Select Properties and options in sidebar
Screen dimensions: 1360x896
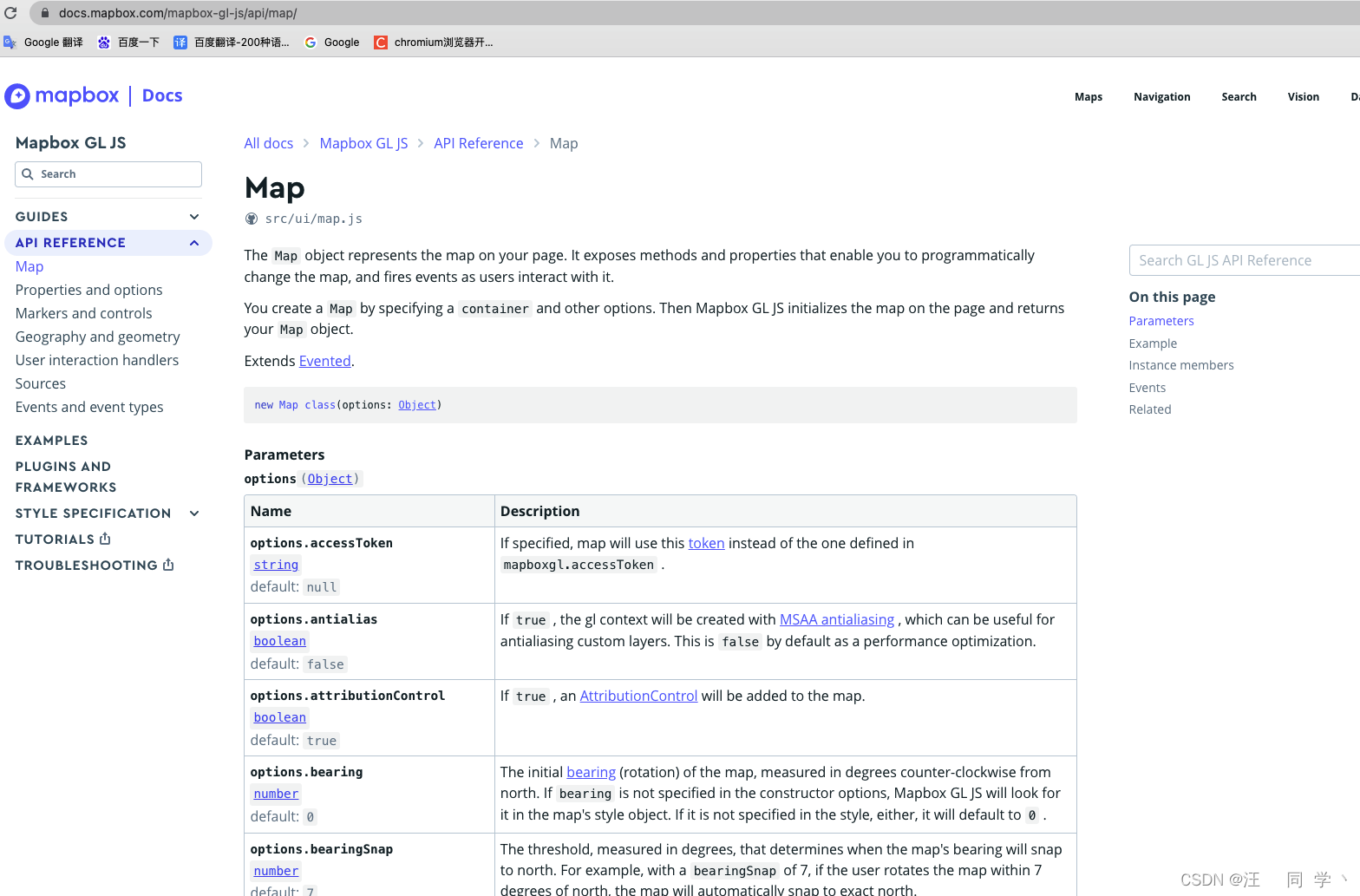pos(89,290)
